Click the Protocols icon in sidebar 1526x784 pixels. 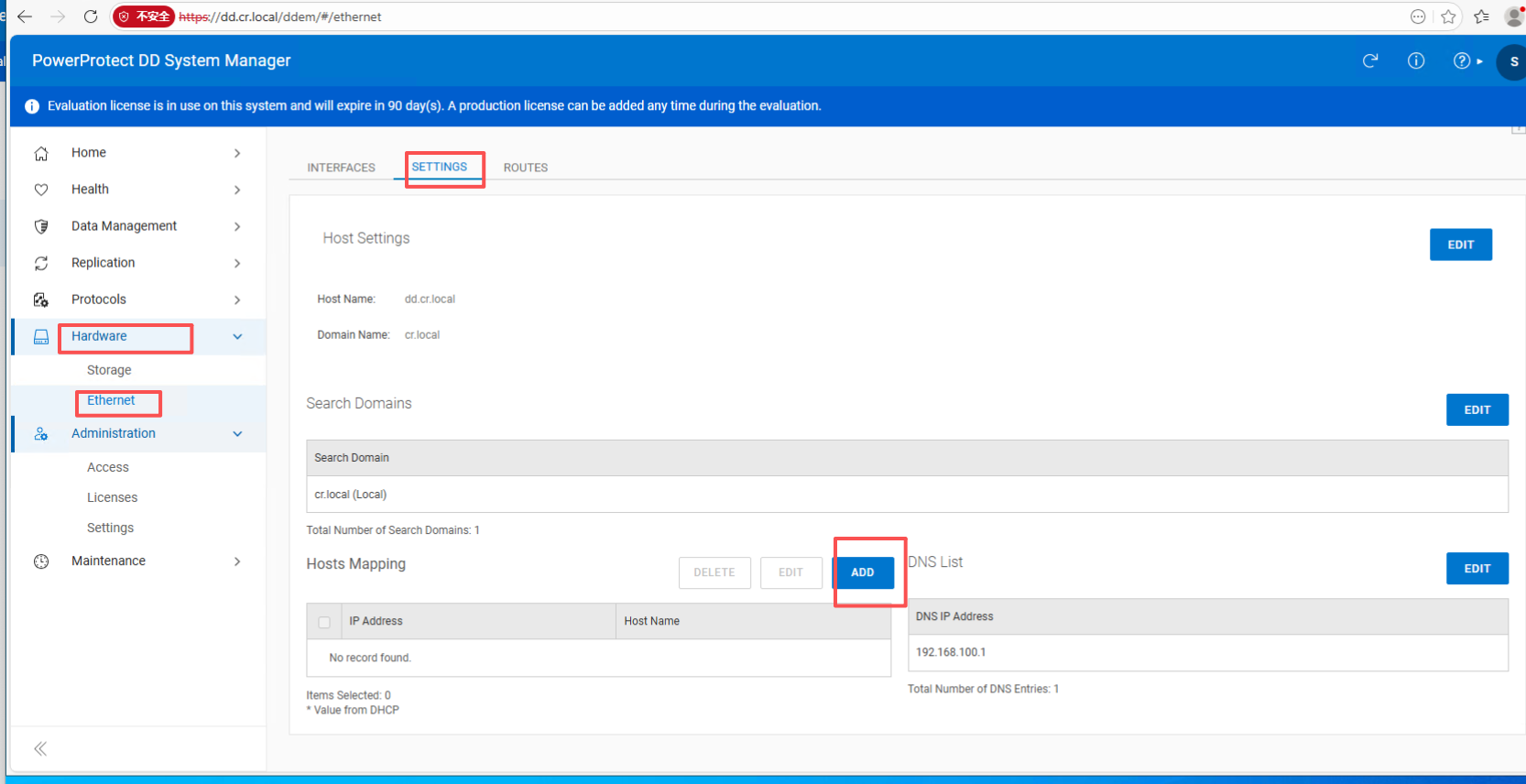point(41,299)
